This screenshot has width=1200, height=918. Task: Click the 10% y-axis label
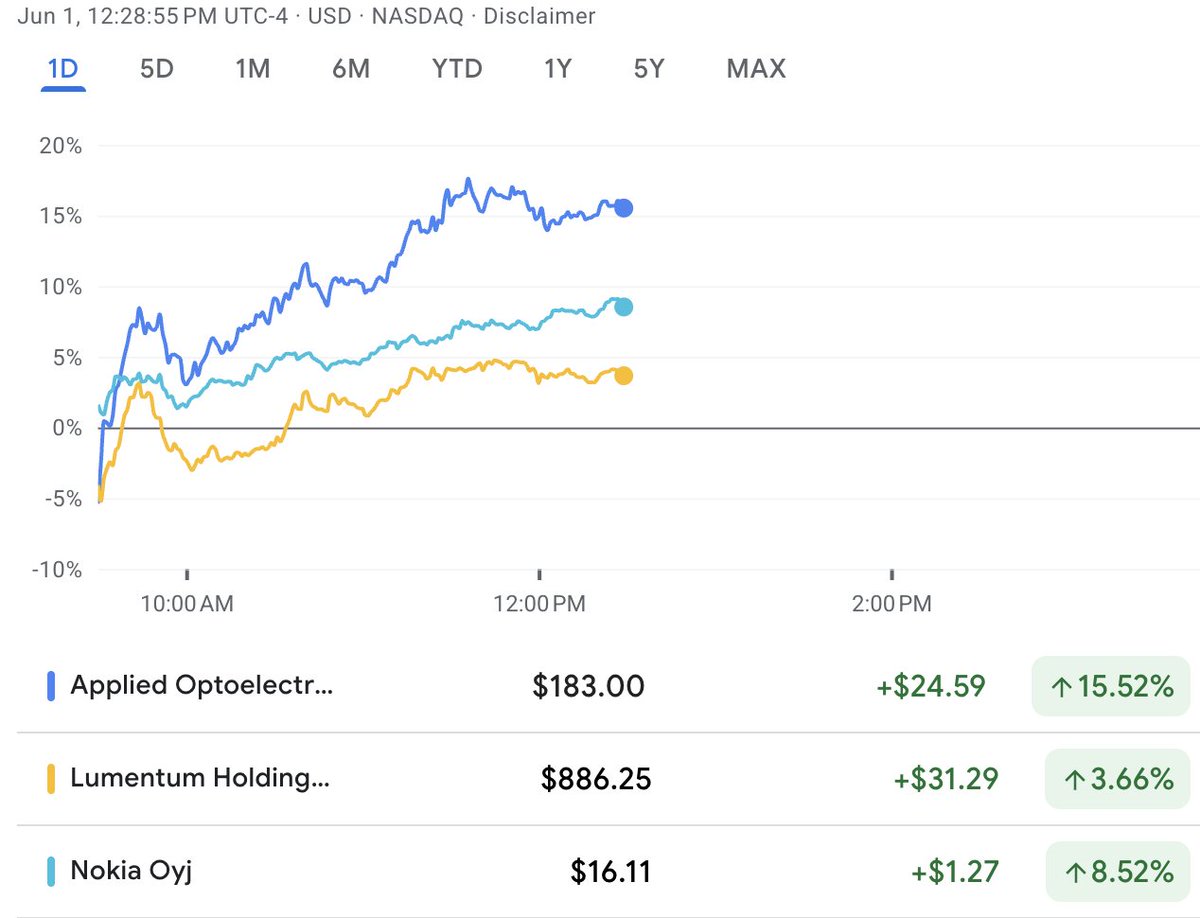pyautogui.click(x=61, y=287)
